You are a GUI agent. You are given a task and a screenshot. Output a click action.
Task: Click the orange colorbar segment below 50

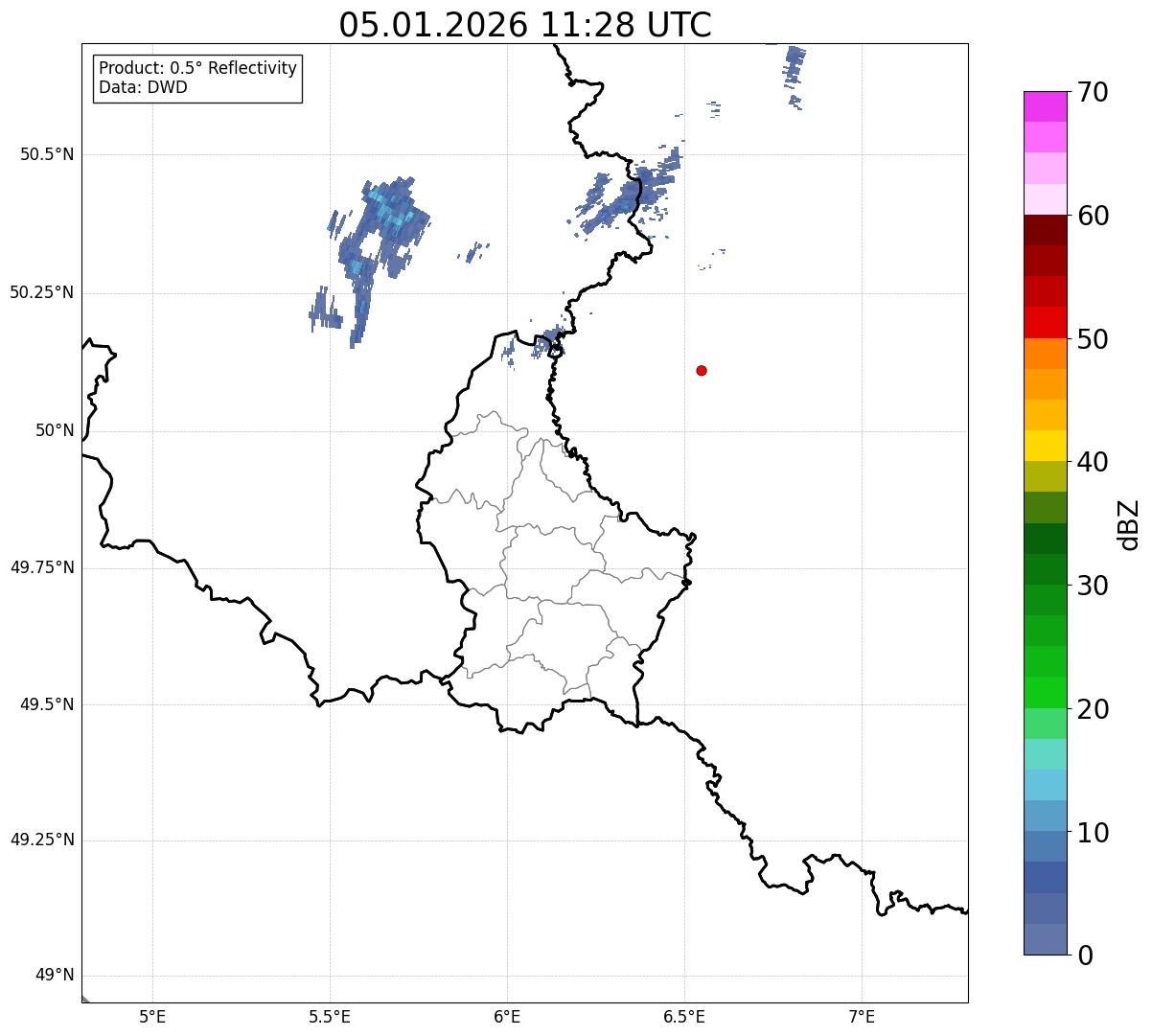pos(1045,354)
